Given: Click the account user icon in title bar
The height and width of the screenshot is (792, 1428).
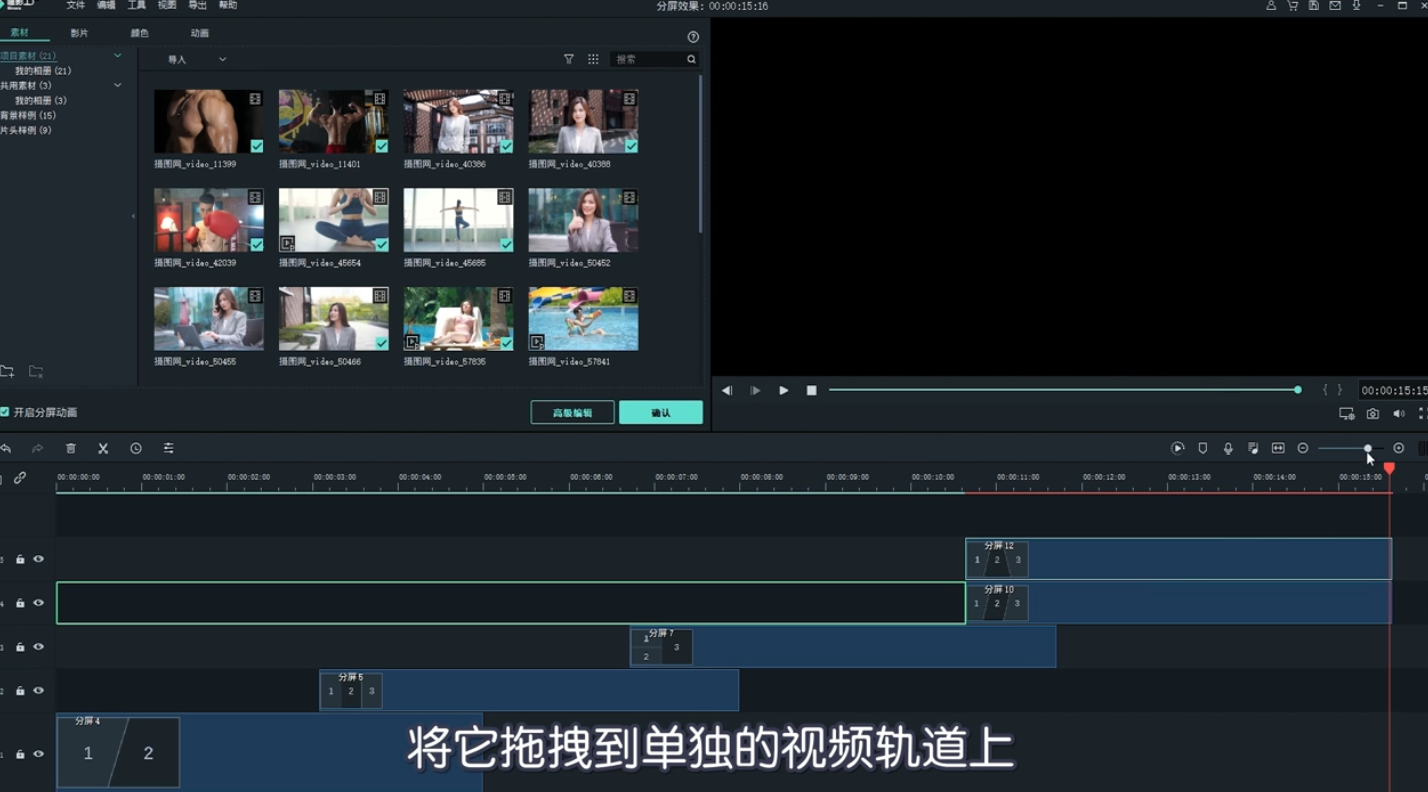Looking at the screenshot, I should [x=1271, y=5].
